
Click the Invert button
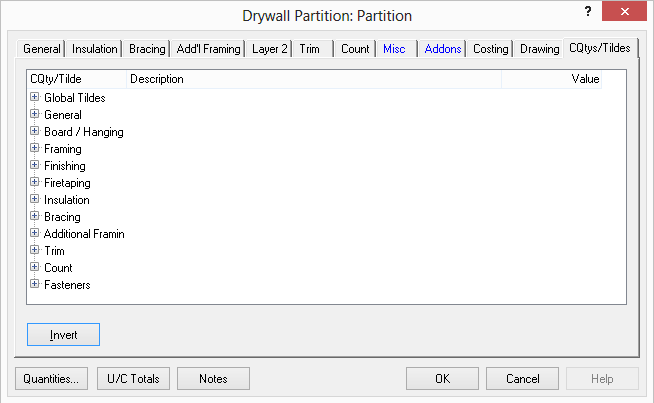63,334
